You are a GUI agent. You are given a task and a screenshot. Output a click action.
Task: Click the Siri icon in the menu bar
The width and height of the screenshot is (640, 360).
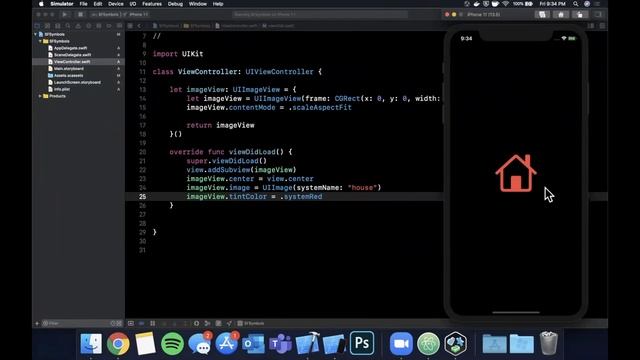pyautogui.click(x=587, y=4)
